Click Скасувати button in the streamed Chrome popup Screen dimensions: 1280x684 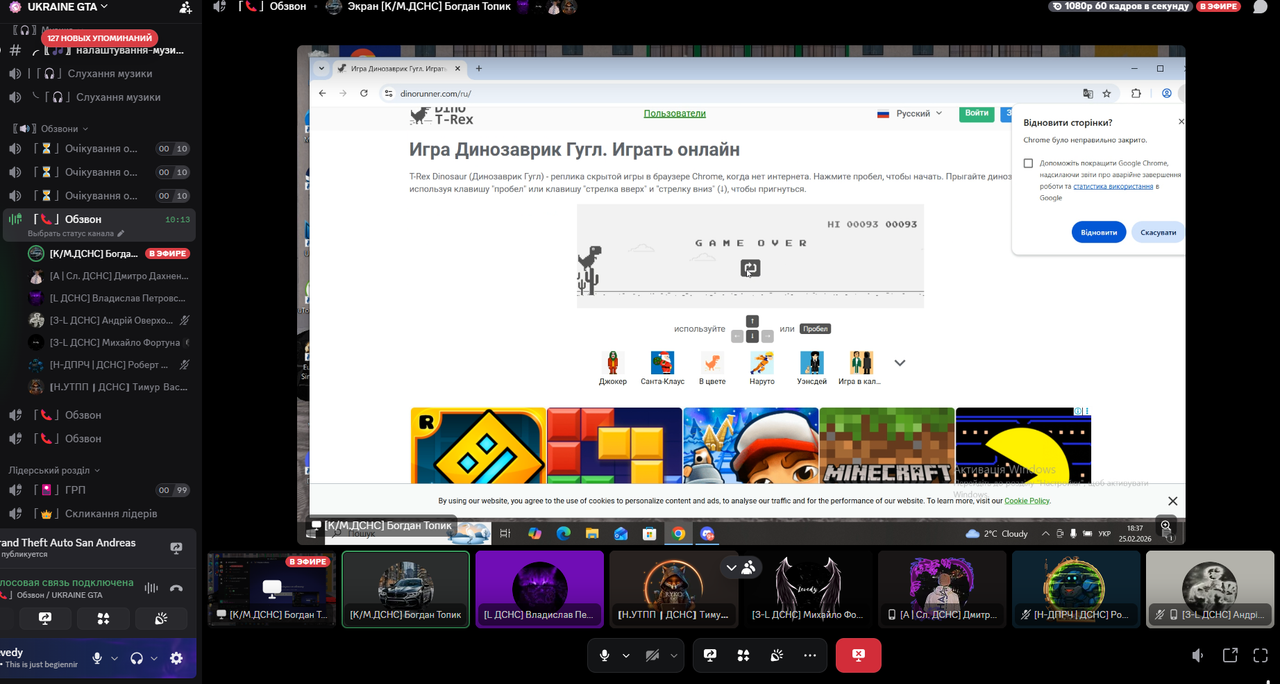click(1158, 232)
